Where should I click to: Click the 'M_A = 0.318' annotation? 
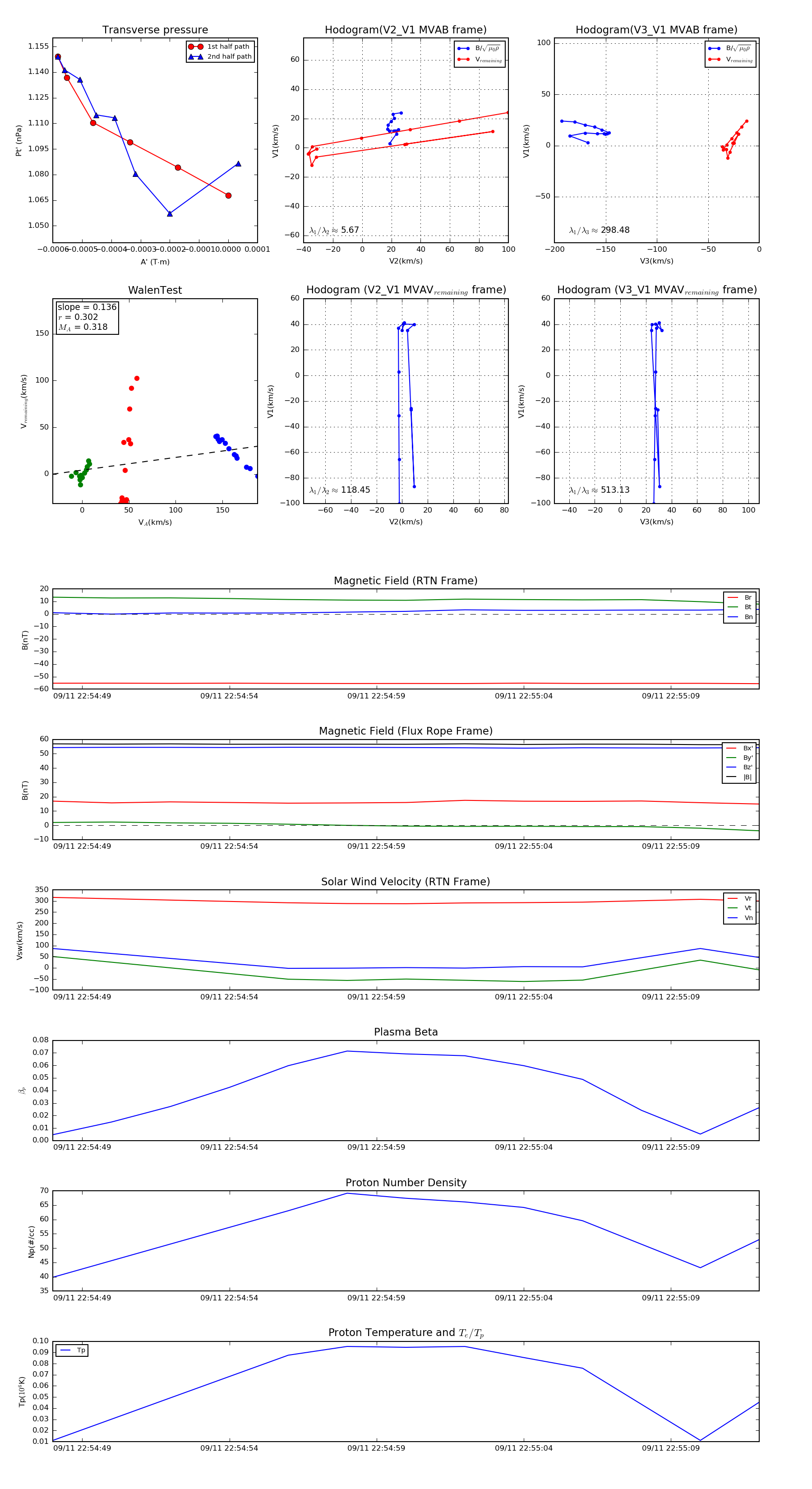point(83,327)
